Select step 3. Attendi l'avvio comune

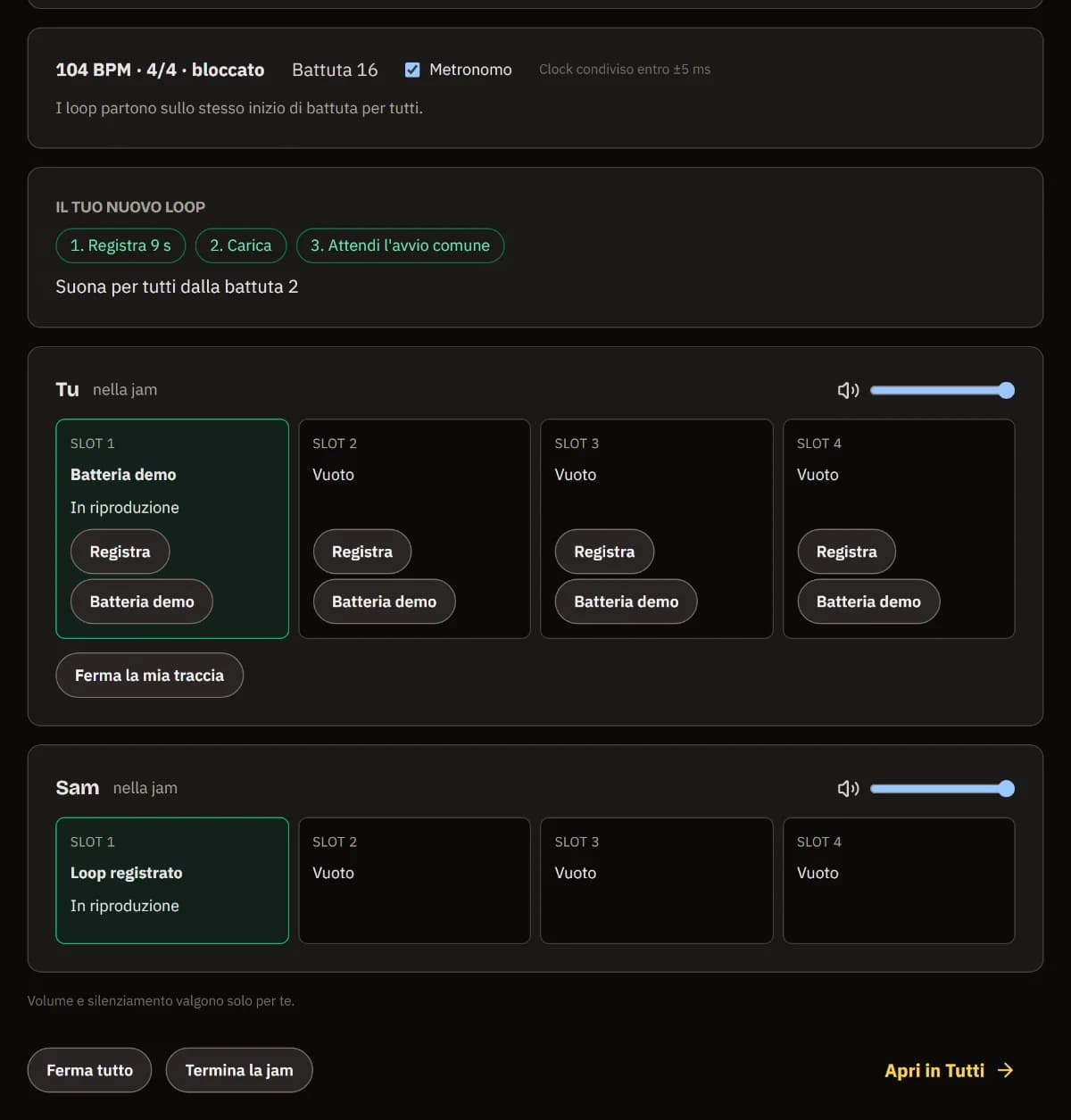click(x=400, y=245)
